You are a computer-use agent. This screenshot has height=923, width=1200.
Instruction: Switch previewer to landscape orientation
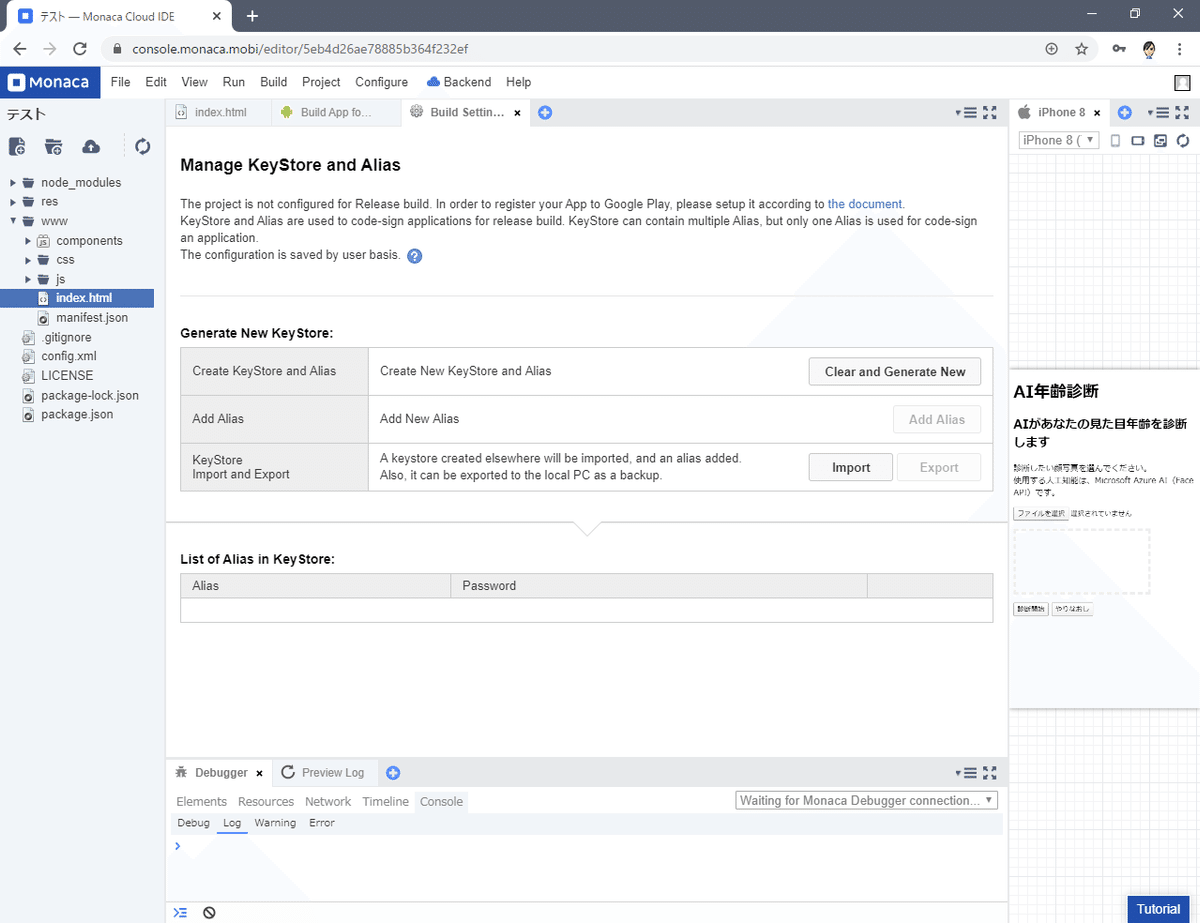(1138, 141)
